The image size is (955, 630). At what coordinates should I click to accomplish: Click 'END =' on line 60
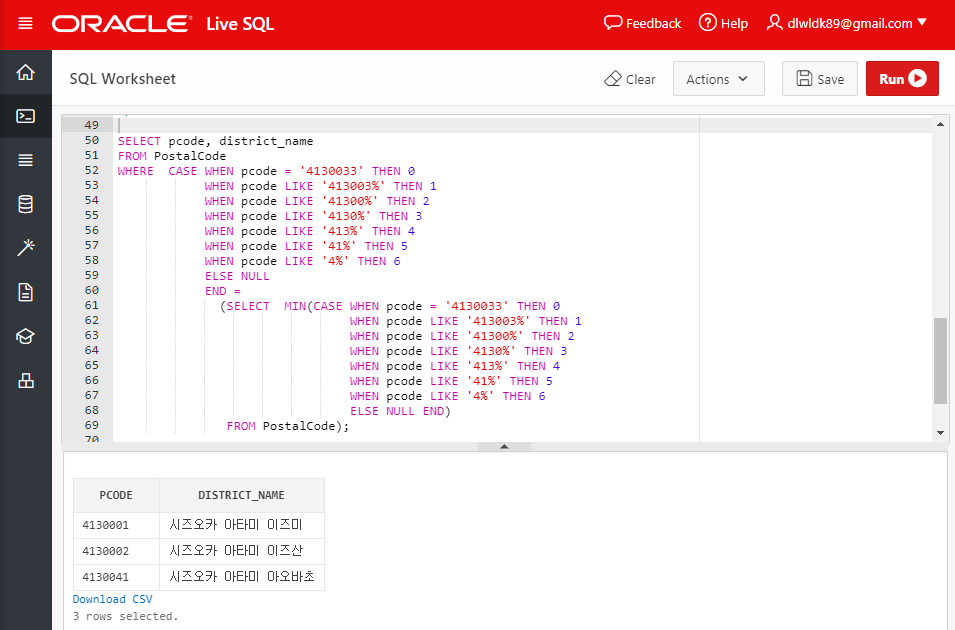[x=223, y=291]
